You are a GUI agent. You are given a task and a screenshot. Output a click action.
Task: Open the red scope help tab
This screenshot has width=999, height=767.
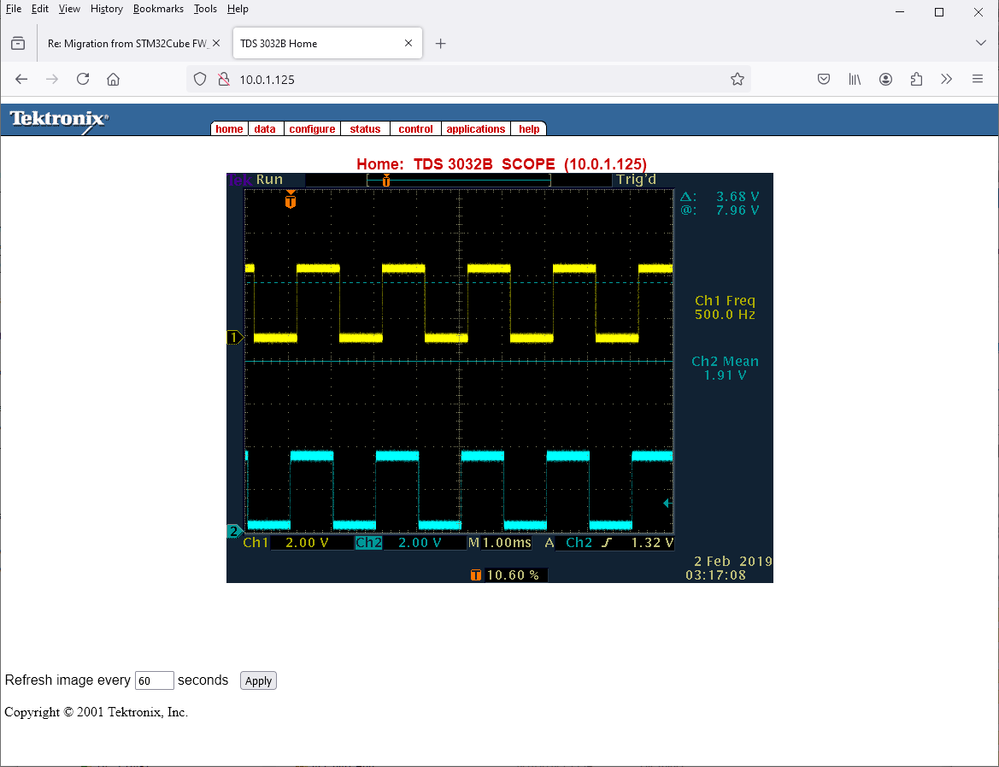(x=529, y=129)
